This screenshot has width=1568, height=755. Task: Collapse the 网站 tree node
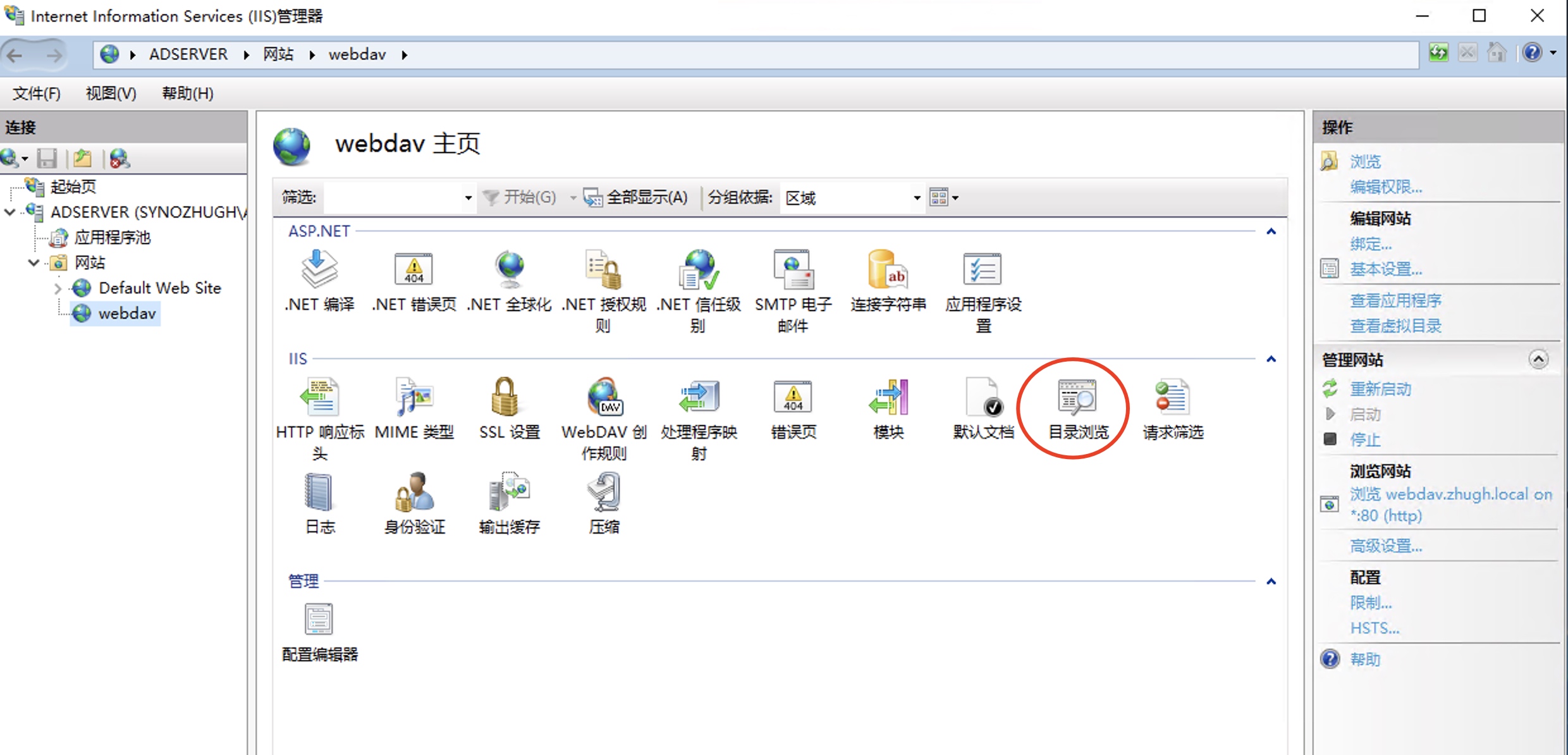(34, 262)
